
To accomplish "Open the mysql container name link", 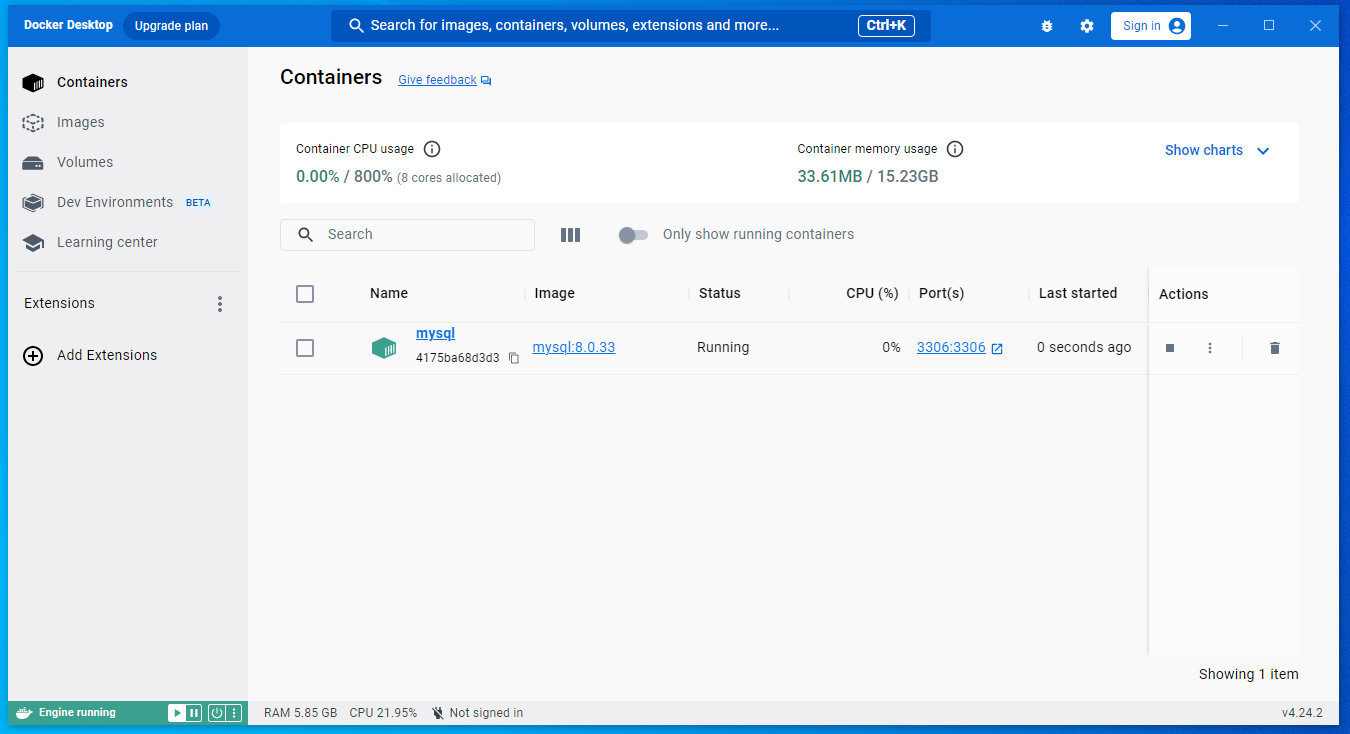I will pos(435,334).
